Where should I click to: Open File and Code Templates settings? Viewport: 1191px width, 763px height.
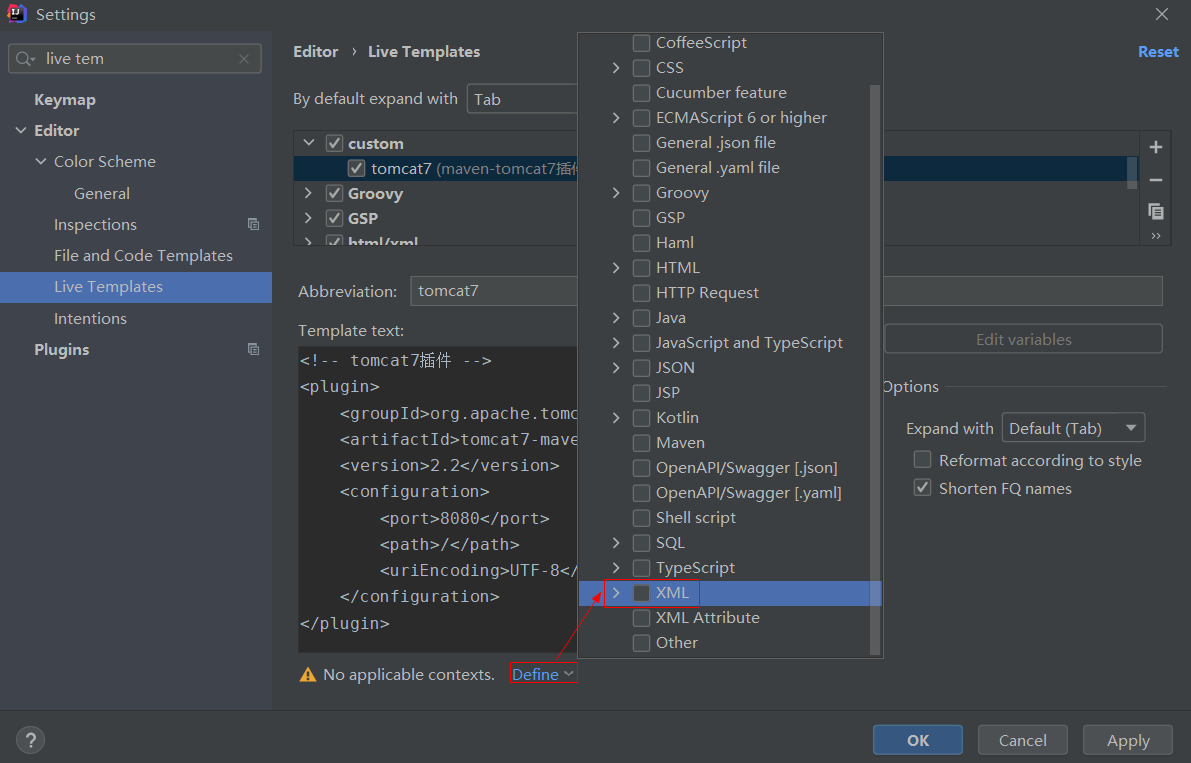[143, 256]
